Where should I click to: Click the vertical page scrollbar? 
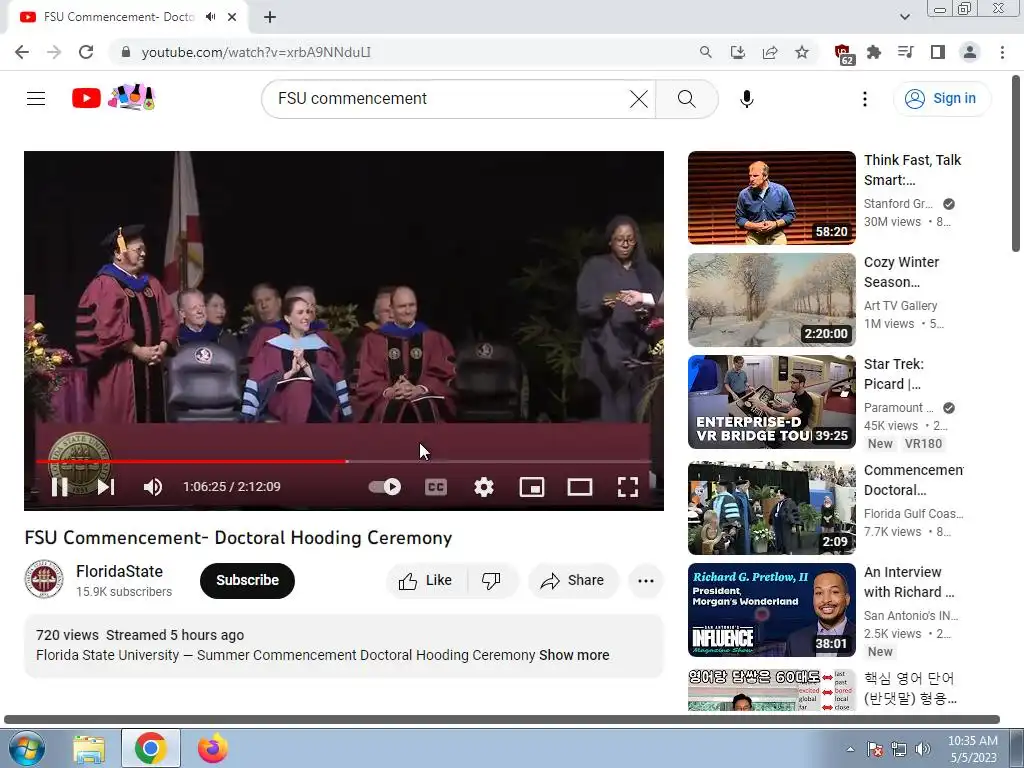click(1016, 163)
